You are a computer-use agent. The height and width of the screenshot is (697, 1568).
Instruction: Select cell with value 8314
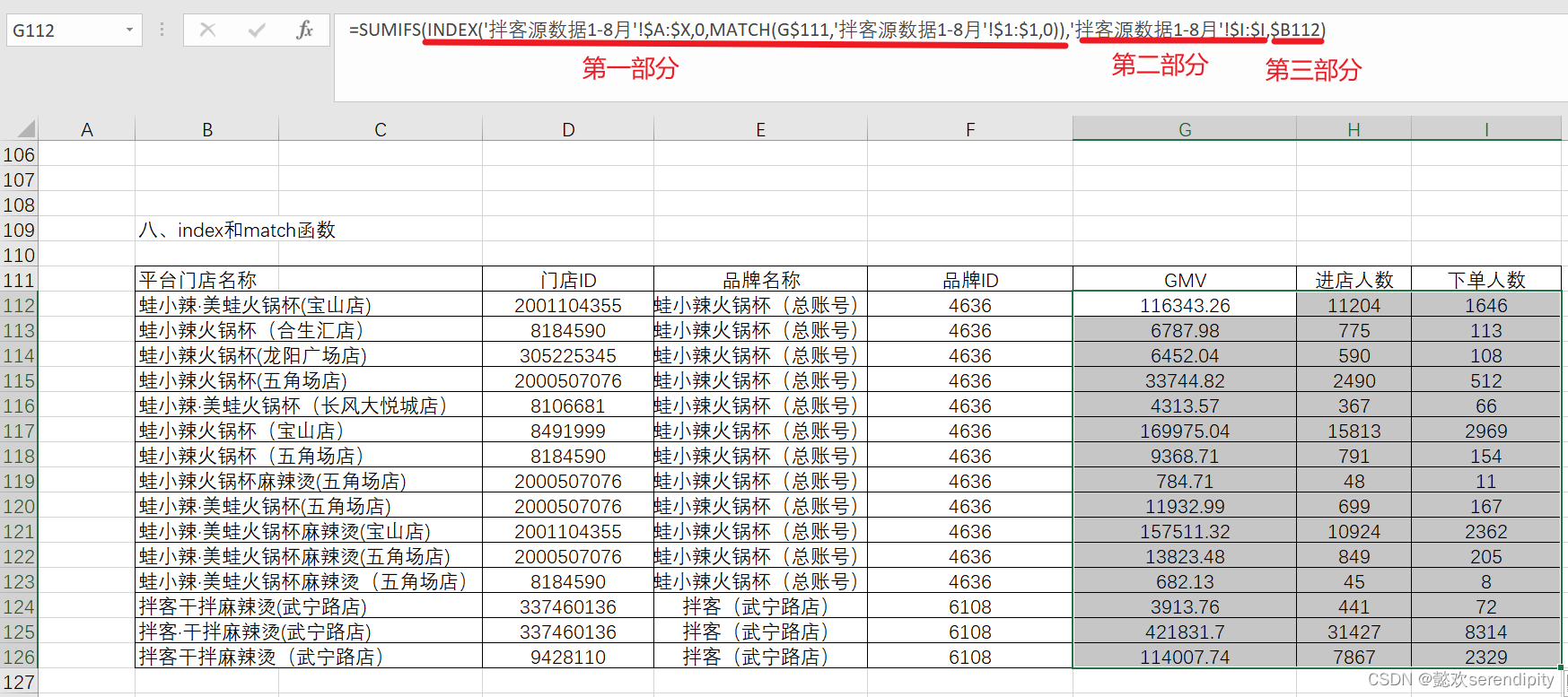tap(1486, 632)
